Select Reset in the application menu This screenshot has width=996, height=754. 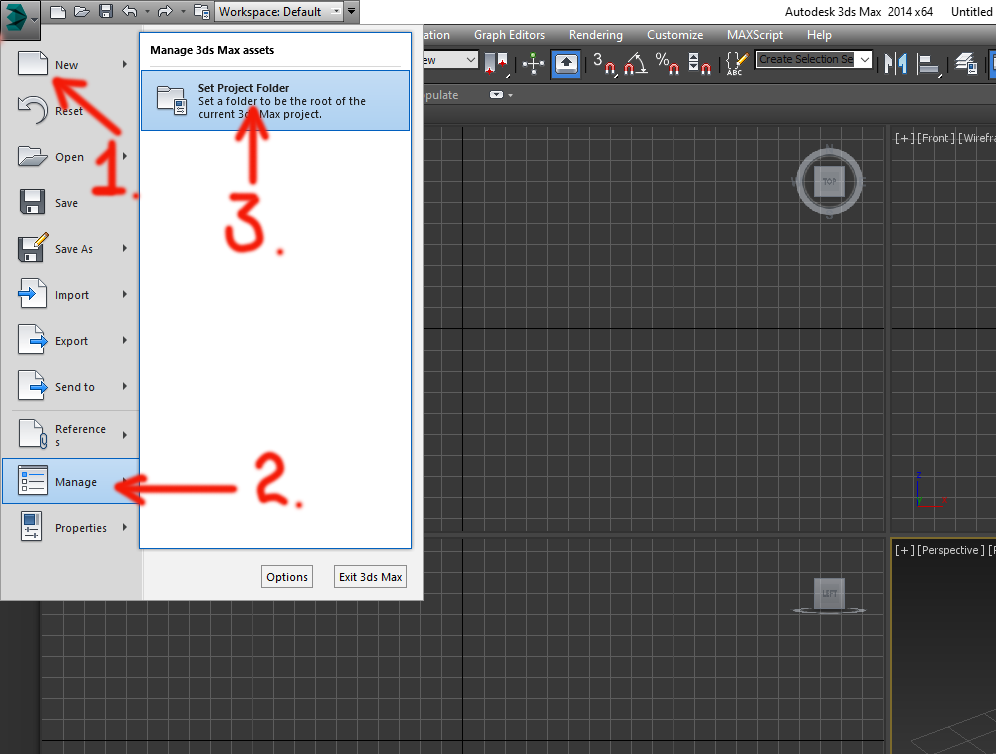(x=71, y=111)
